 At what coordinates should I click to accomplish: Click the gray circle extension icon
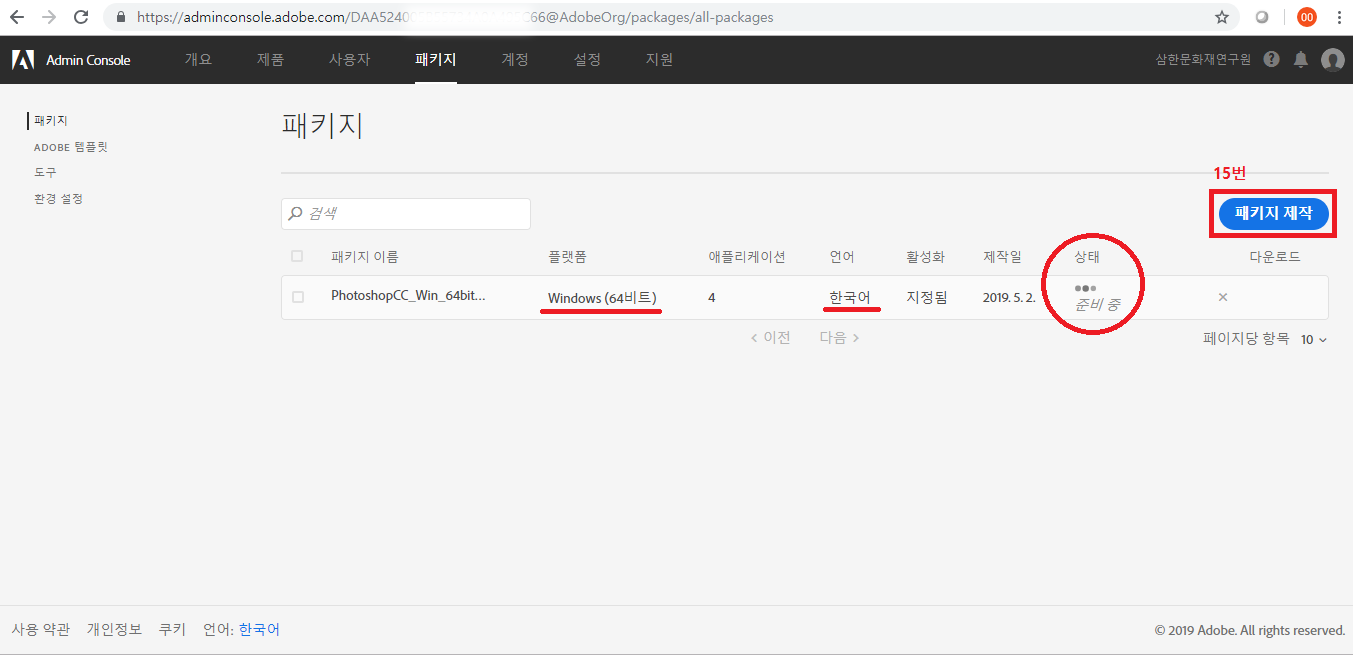pyautogui.click(x=1261, y=17)
